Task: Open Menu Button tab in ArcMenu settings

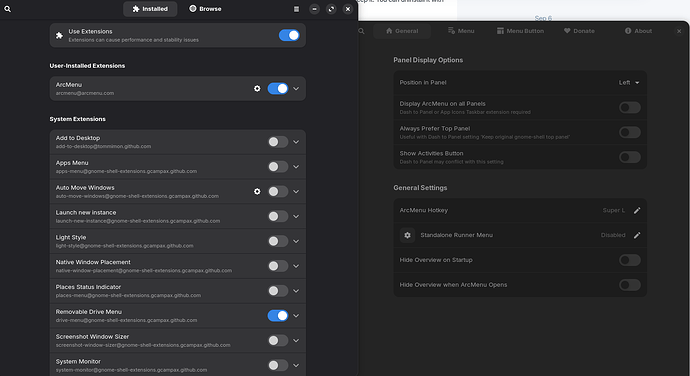Action: (520, 31)
